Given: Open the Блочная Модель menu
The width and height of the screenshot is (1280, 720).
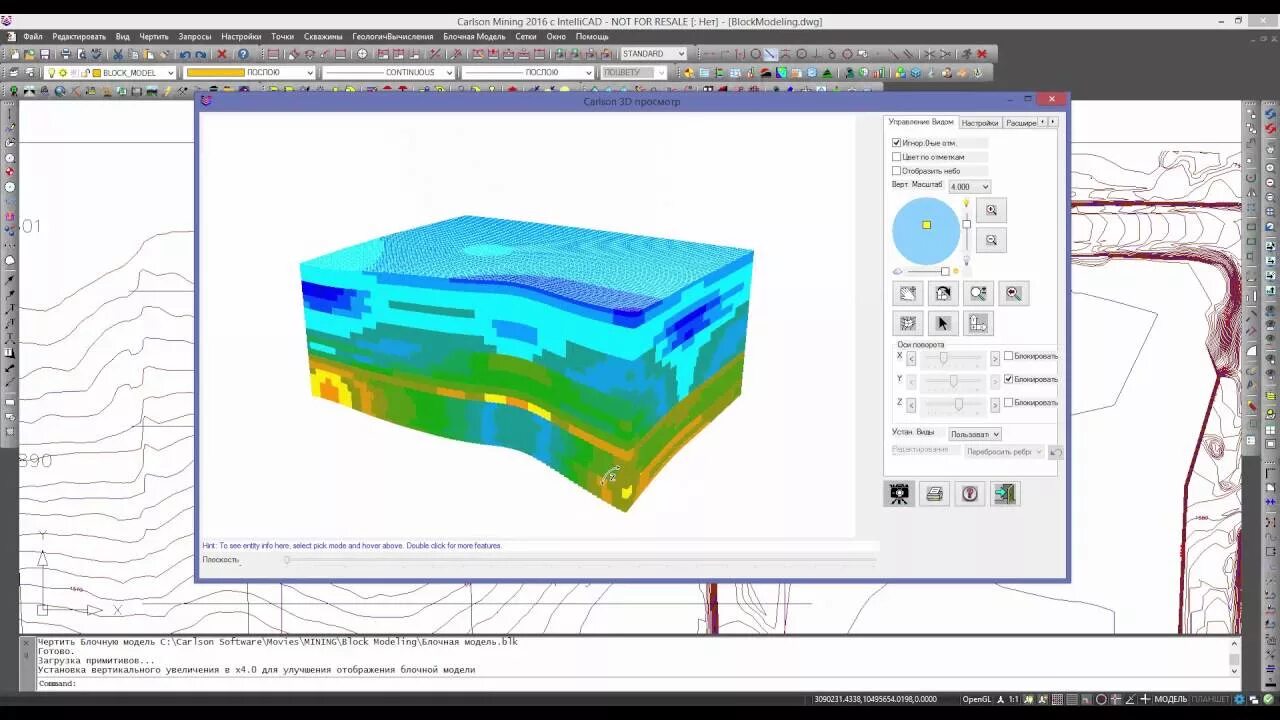Looking at the screenshot, I should coord(475,37).
